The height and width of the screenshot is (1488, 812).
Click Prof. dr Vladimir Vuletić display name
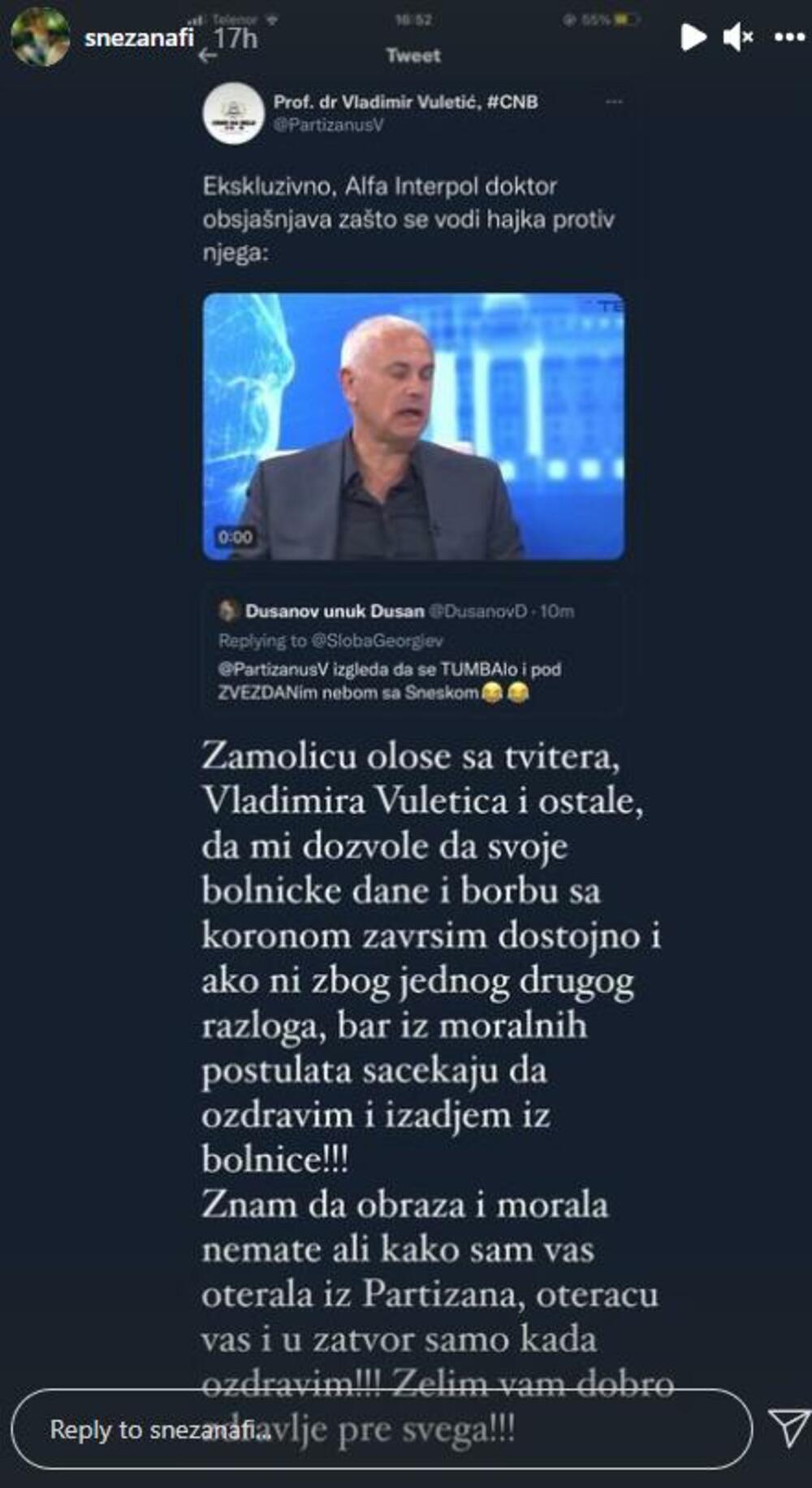(378, 102)
